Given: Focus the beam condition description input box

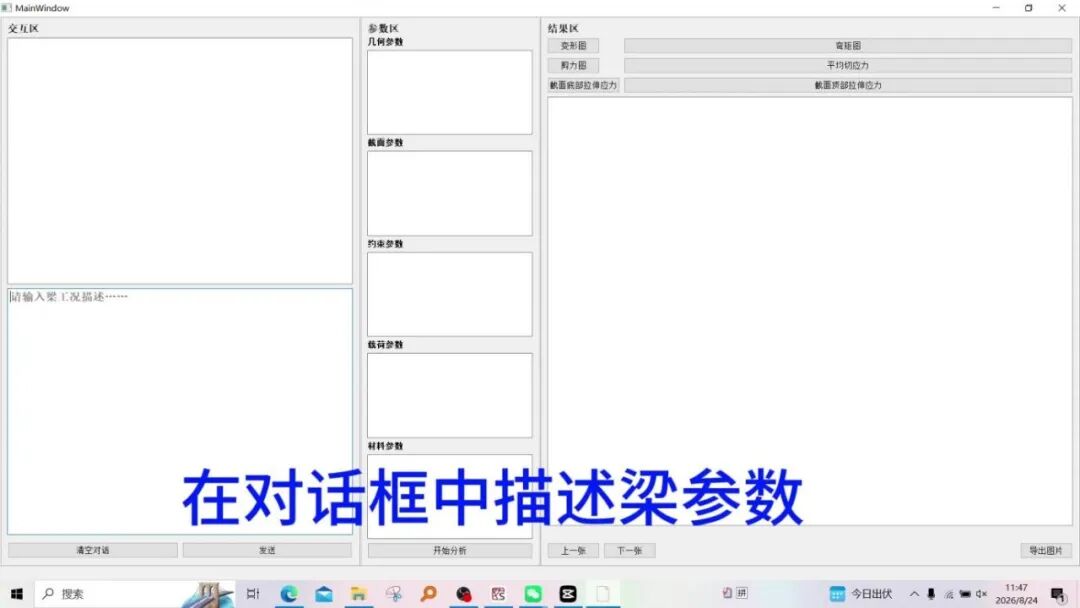Looking at the screenshot, I should tap(180, 411).
